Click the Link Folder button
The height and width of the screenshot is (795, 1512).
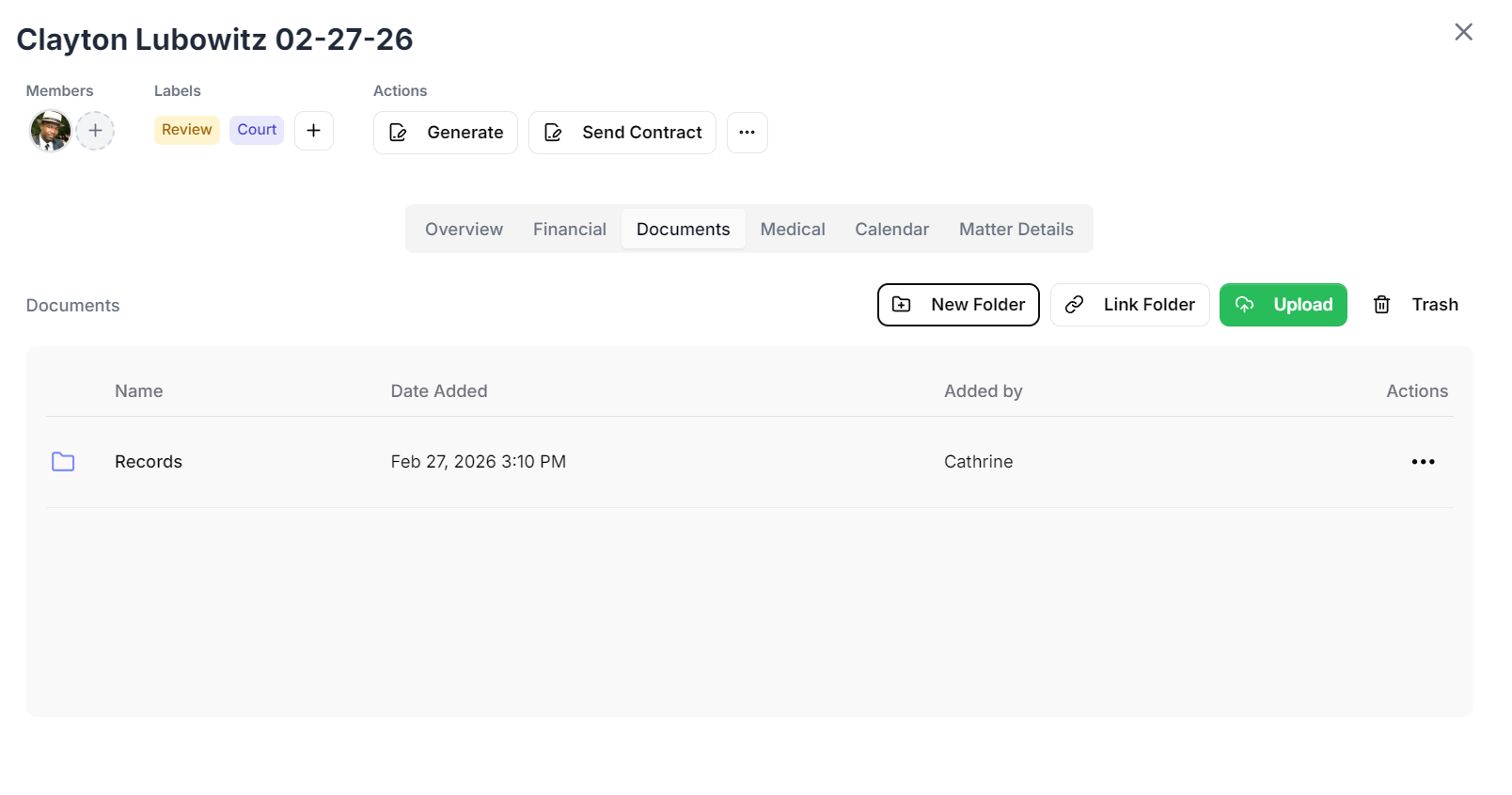(1129, 305)
